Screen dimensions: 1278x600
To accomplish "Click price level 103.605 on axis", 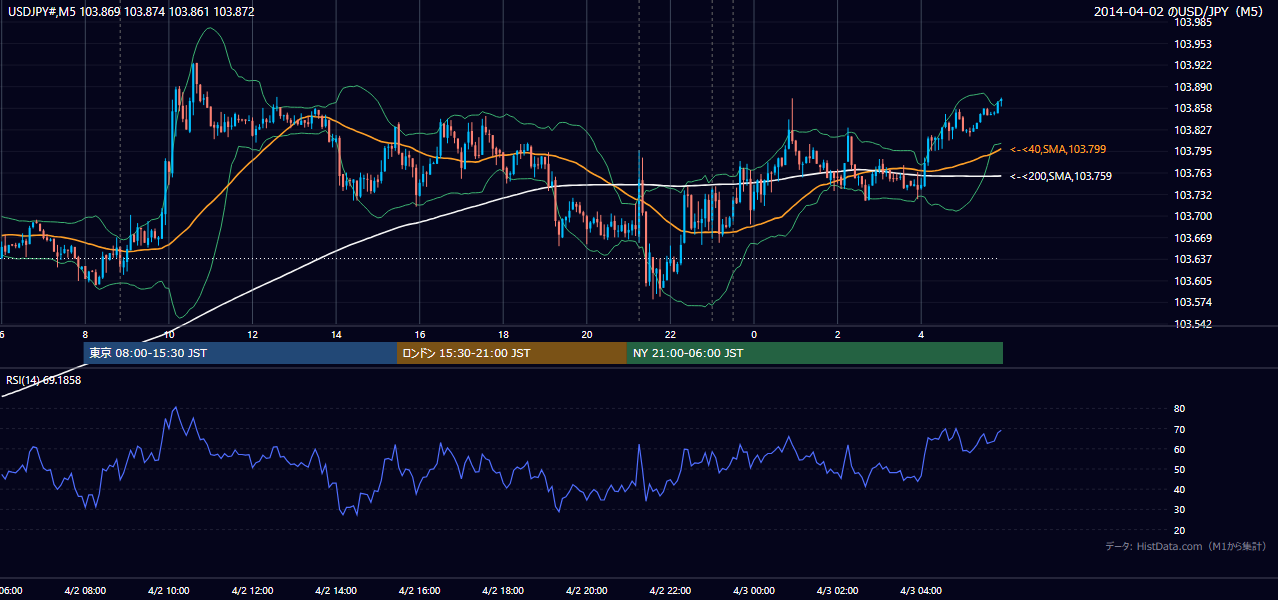I will pos(1194,281).
